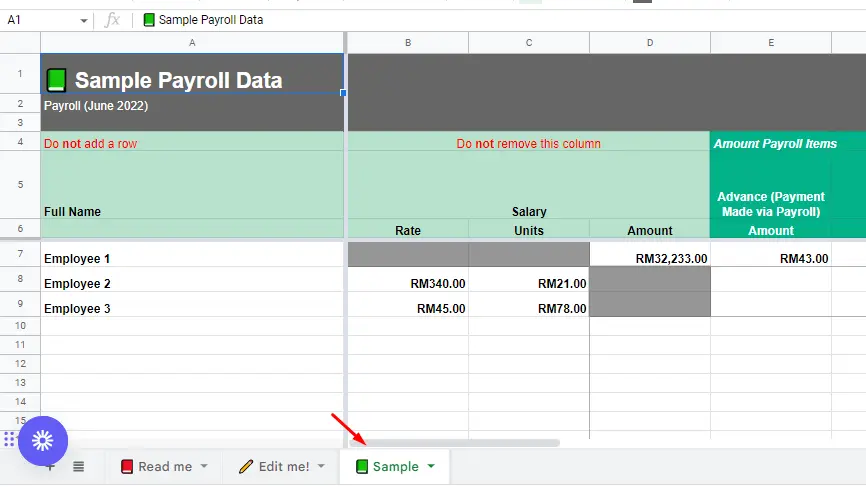
Task: Select the Employee 2 cell
Action: point(192,279)
